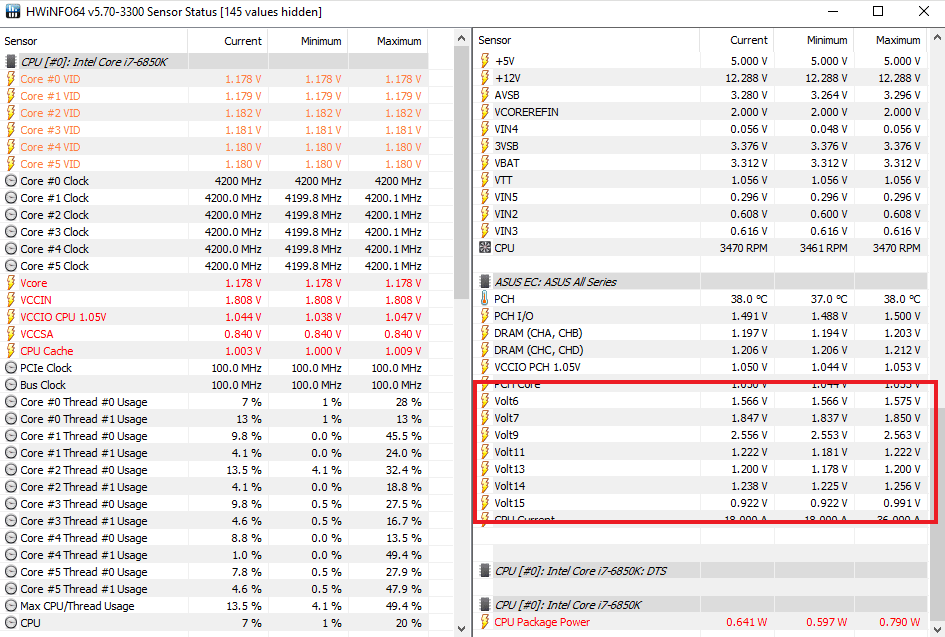Click the clock icon beside Core #4 Clock

tap(10, 249)
